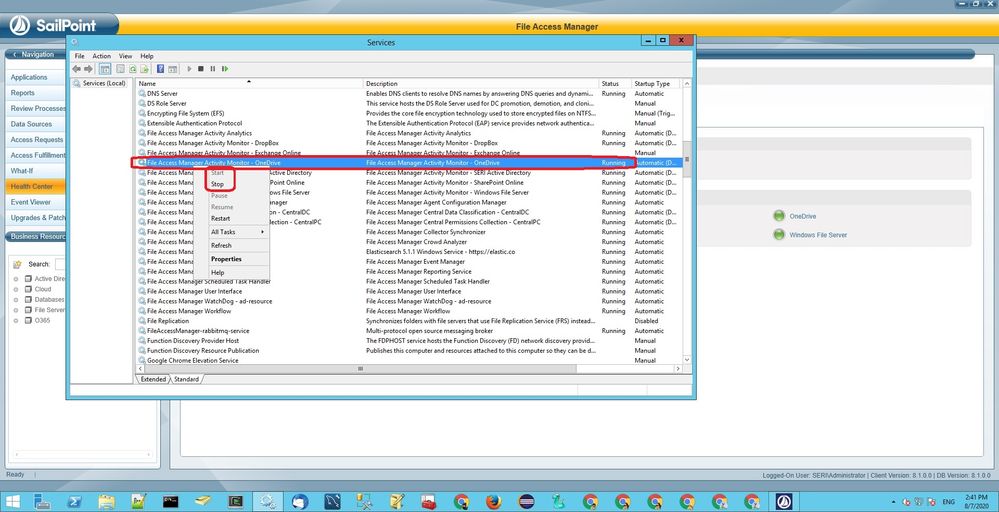Image resolution: width=999 pixels, height=512 pixels.
Task: Open Reports in the navigation sidebar
Action: (22, 93)
